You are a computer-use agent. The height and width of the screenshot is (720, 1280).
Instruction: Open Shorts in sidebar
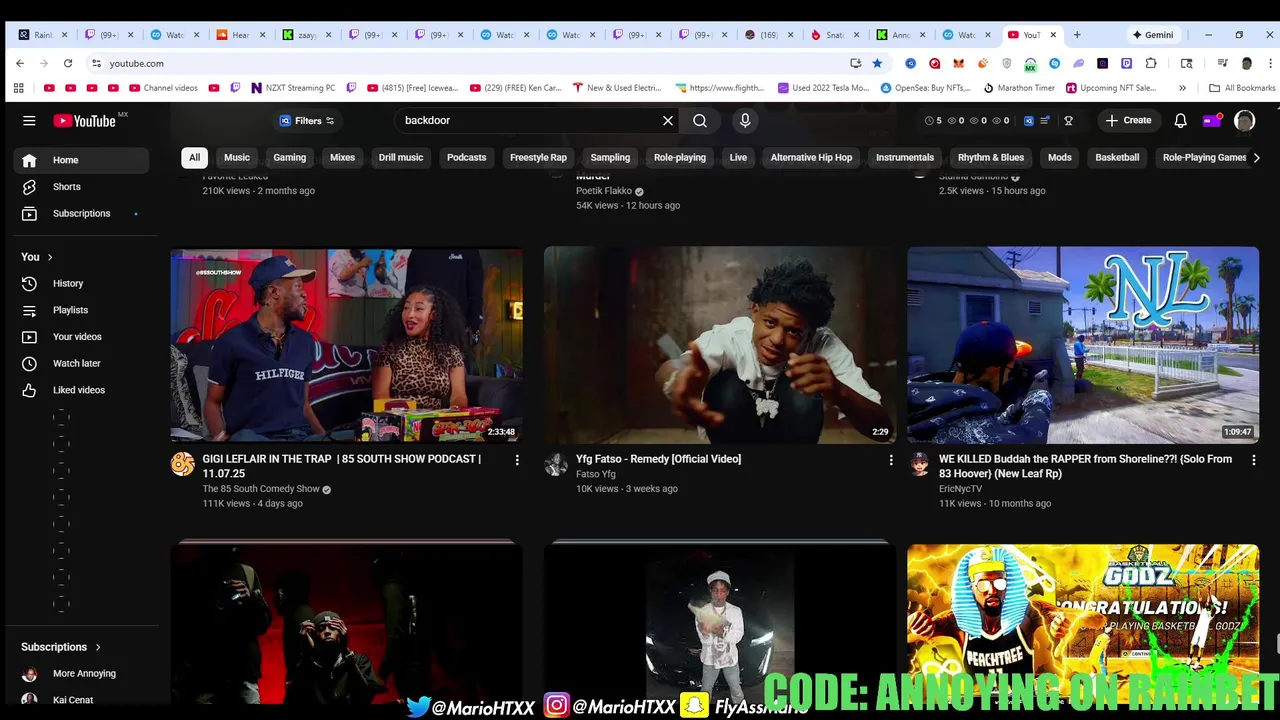82,187
